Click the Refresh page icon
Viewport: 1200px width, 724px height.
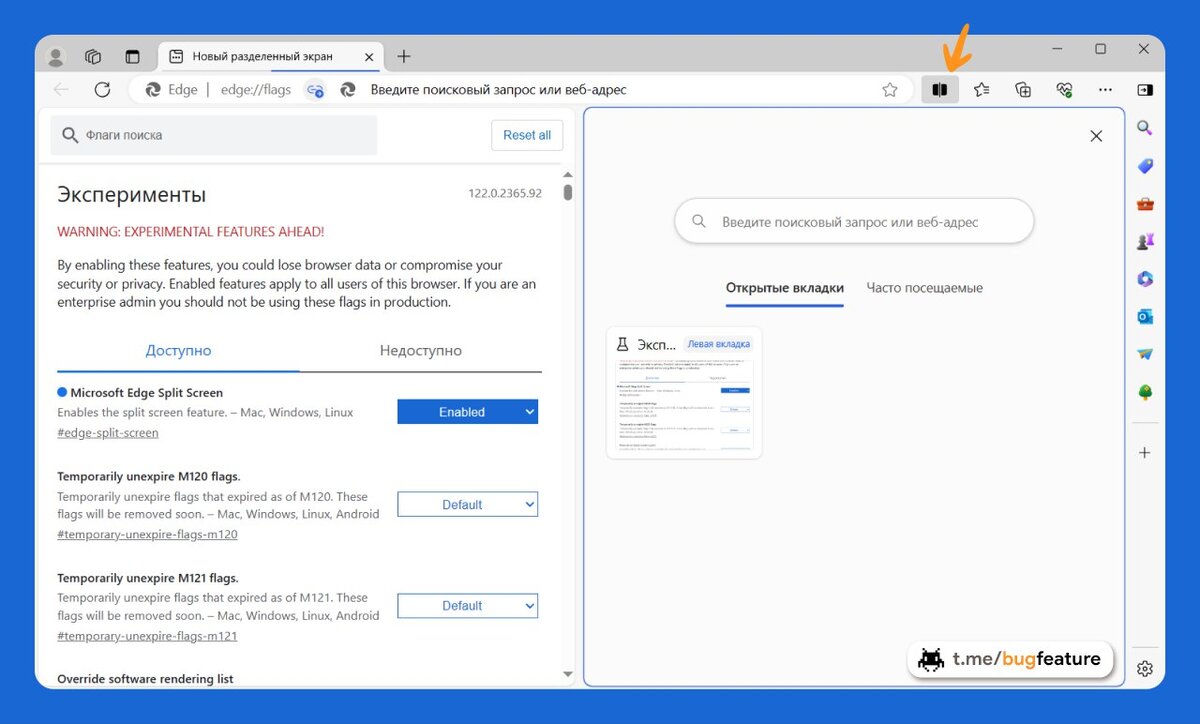tap(102, 90)
